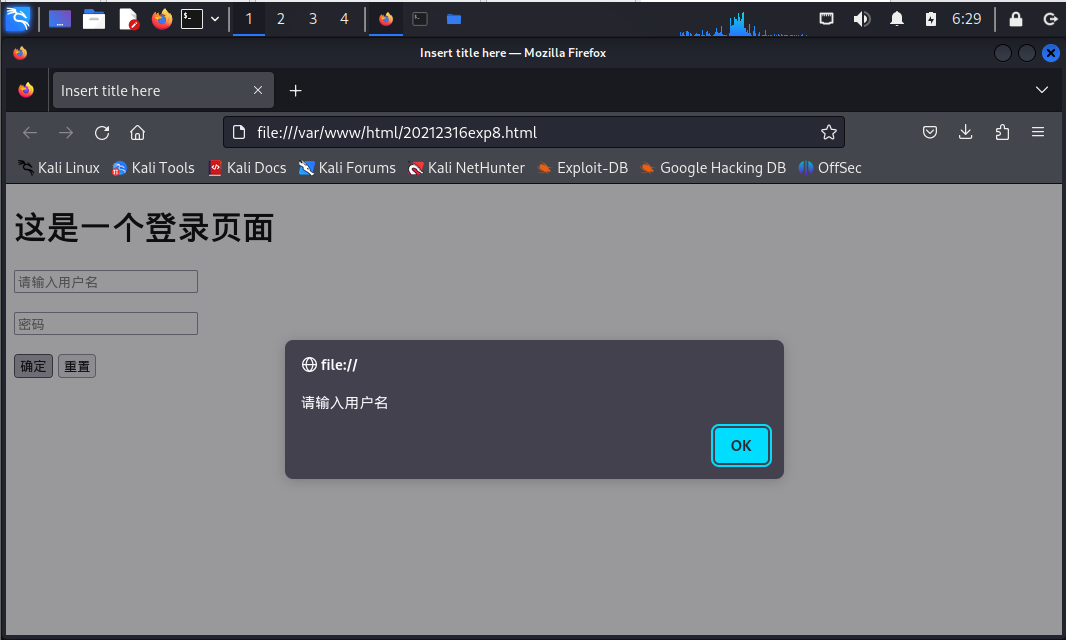Close the Firefox window
Viewport: 1066px width, 640px height.
[1050, 52]
